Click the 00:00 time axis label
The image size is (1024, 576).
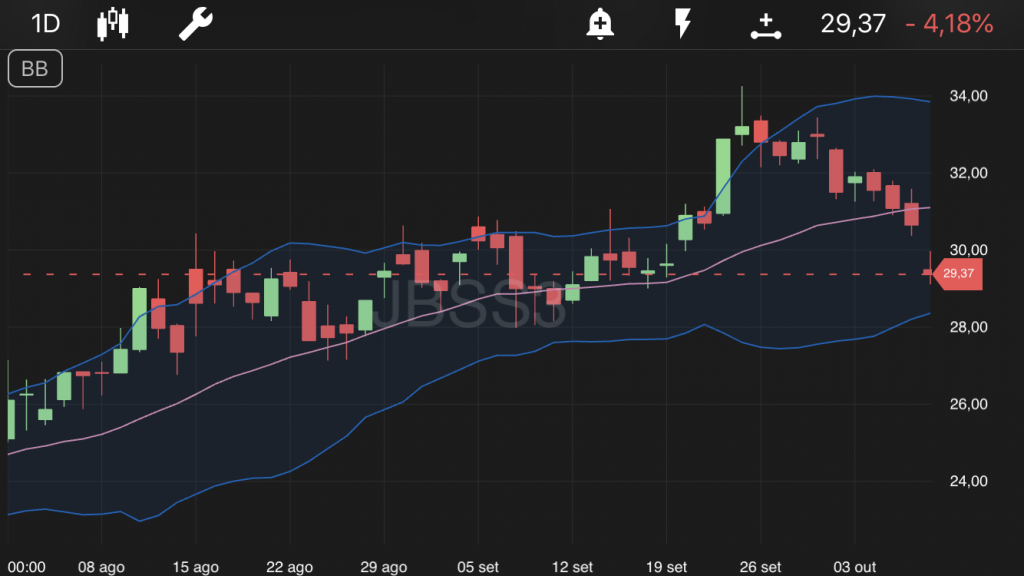tap(27, 567)
